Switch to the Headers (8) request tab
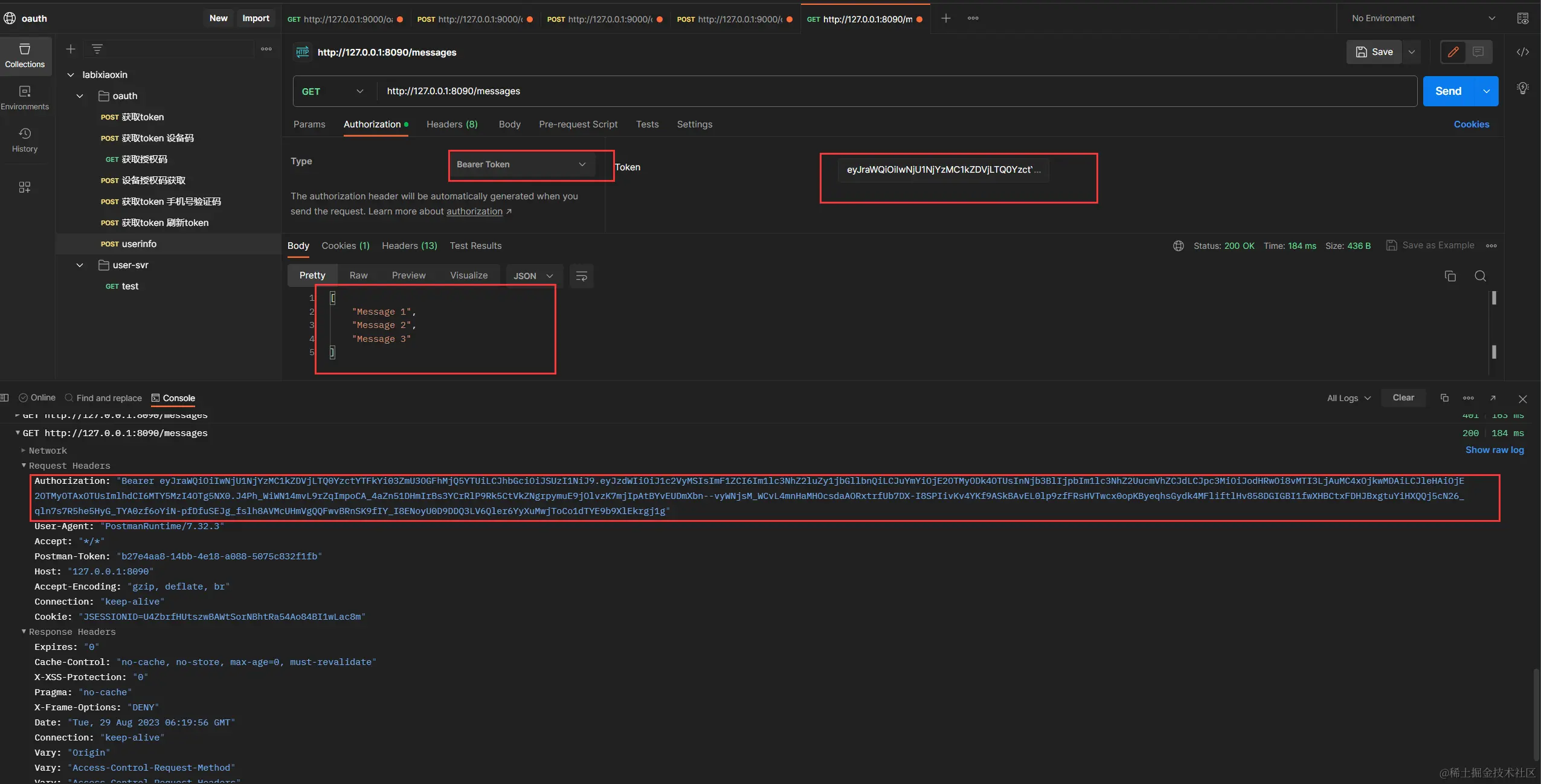 coord(451,124)
